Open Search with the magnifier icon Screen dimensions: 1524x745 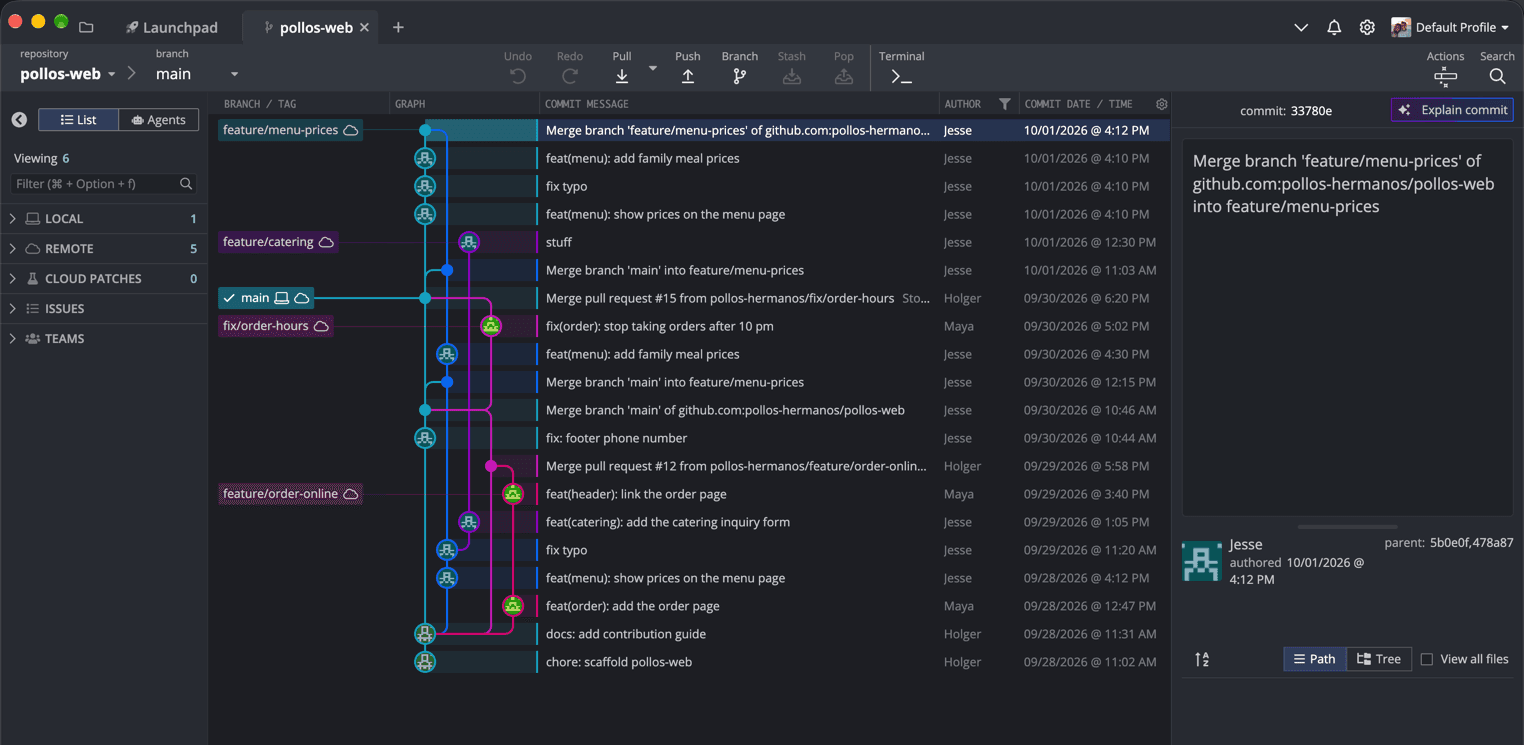click(1497, 76)
